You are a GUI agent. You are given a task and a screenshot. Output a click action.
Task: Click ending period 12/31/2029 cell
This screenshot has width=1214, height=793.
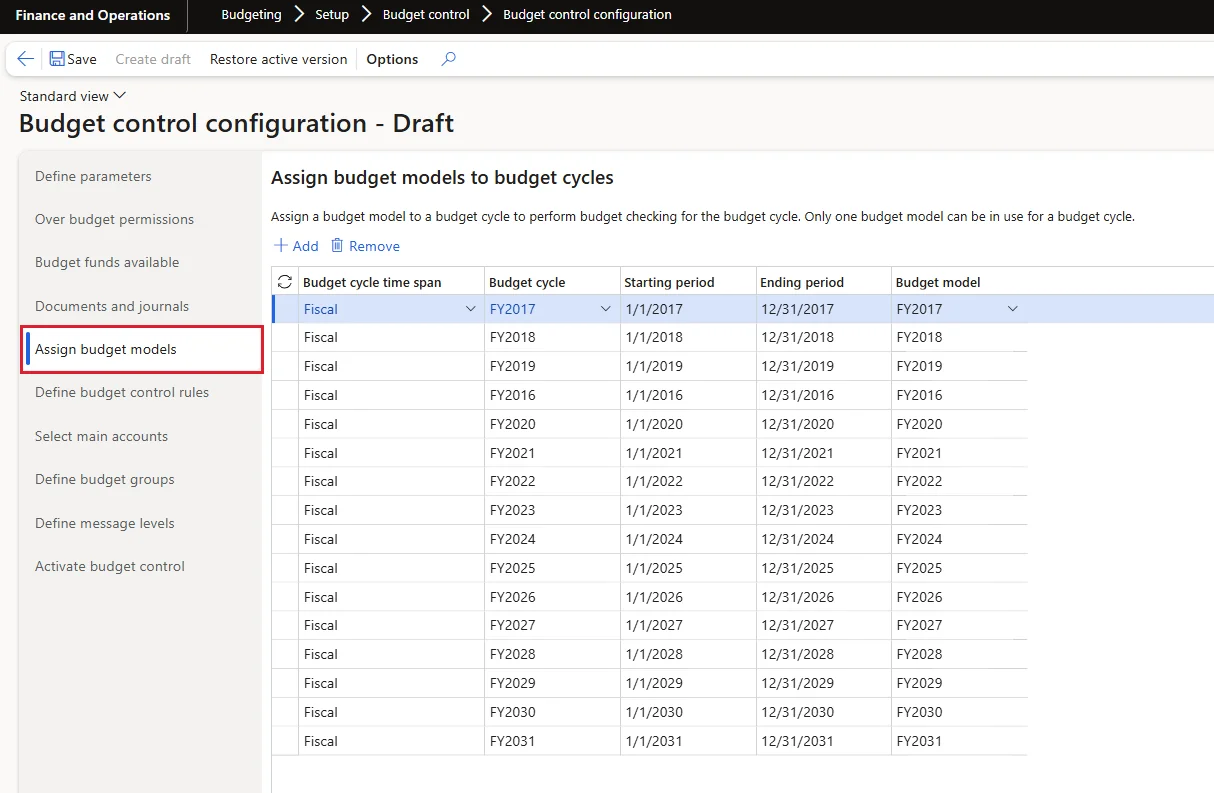coord(824,683)
